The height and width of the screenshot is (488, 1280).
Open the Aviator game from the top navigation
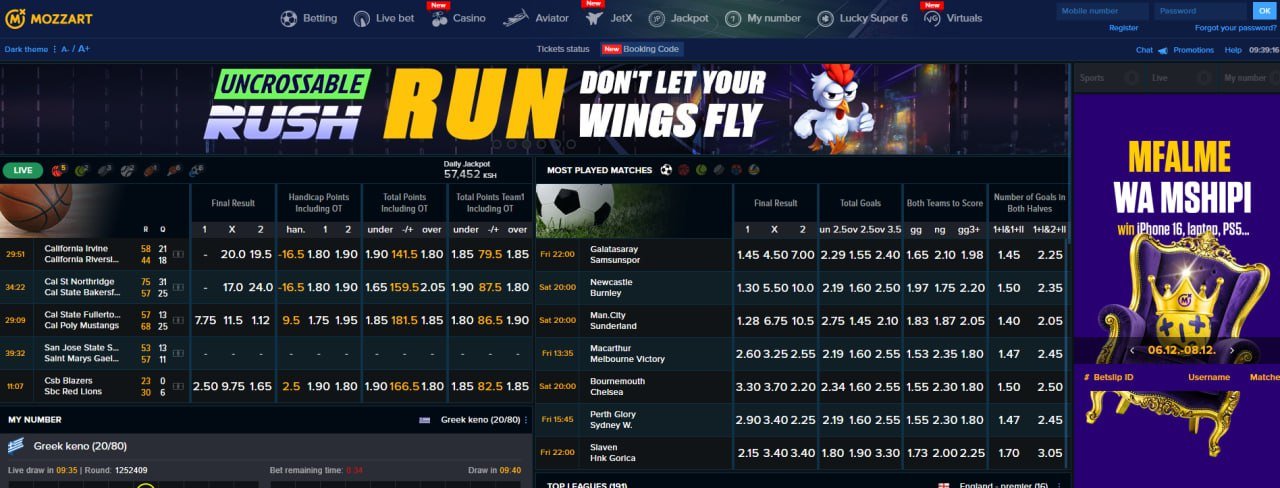pos(535,18)
